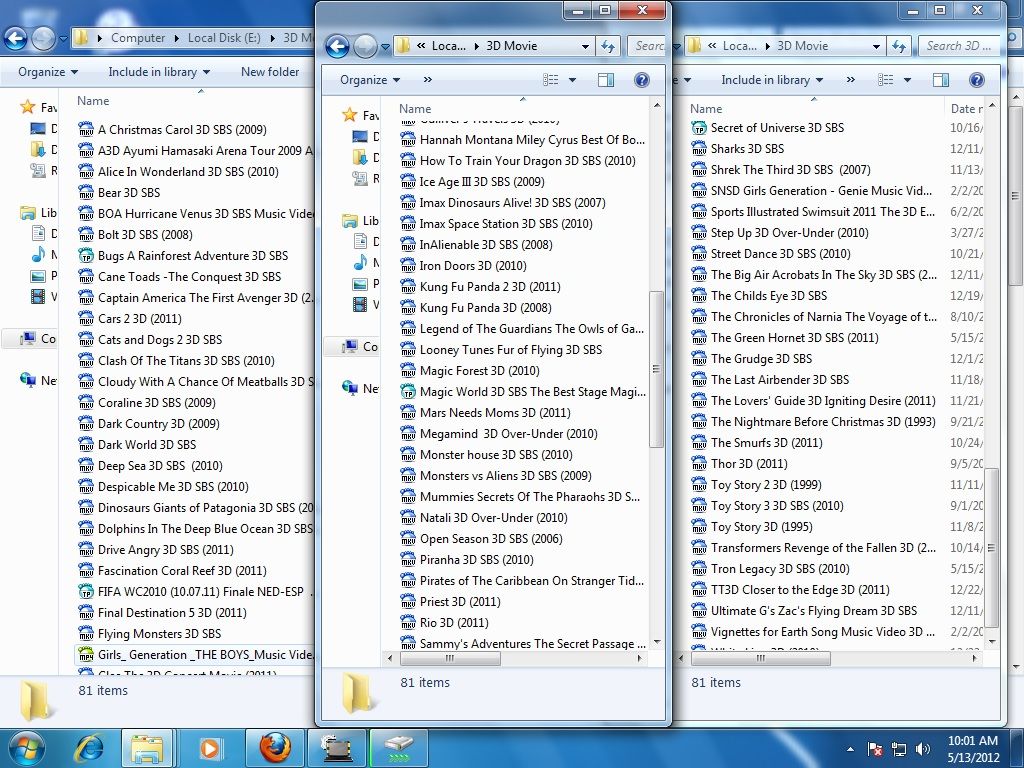Select the Libraries icon in the middle window

pyautogui.click(x=350, y=221)
